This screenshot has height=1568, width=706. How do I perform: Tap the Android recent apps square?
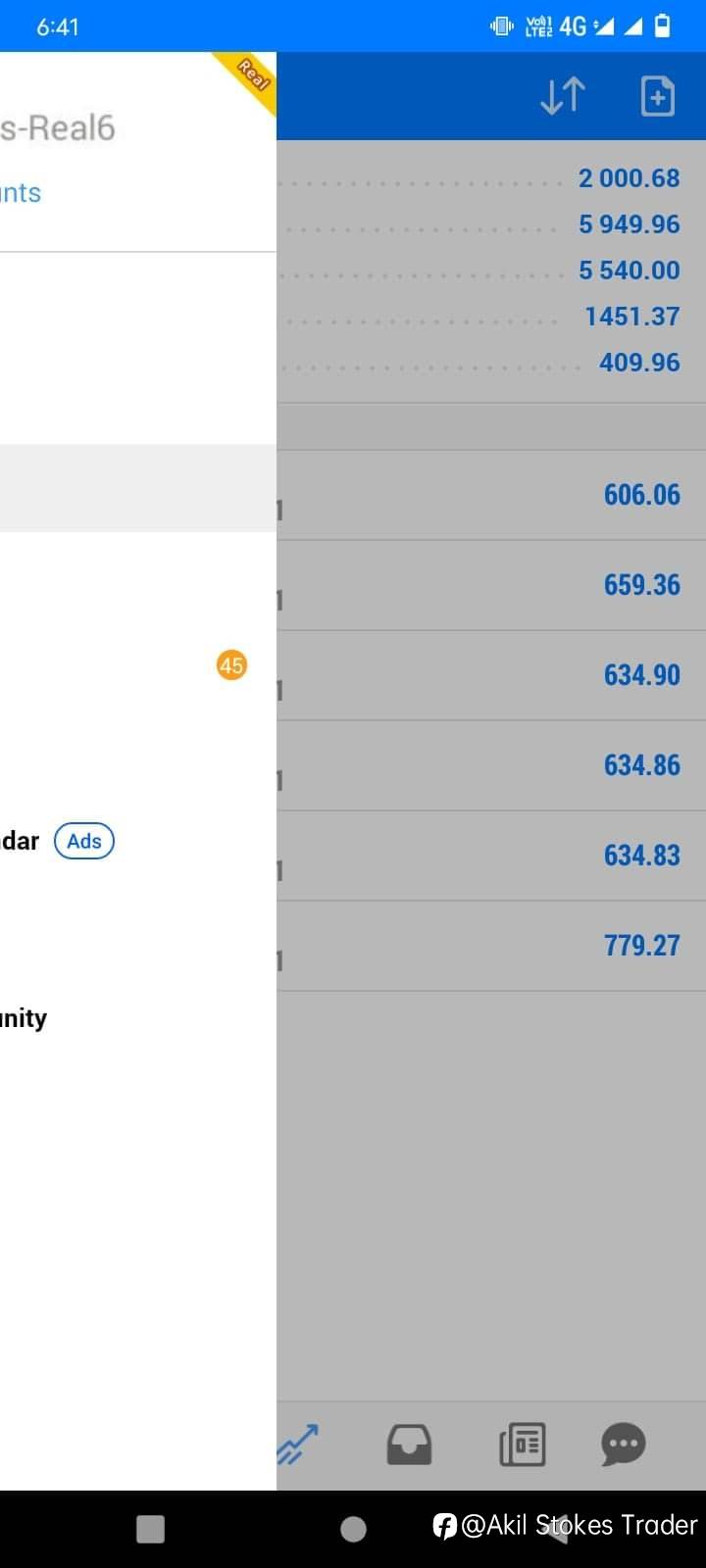150,1529
